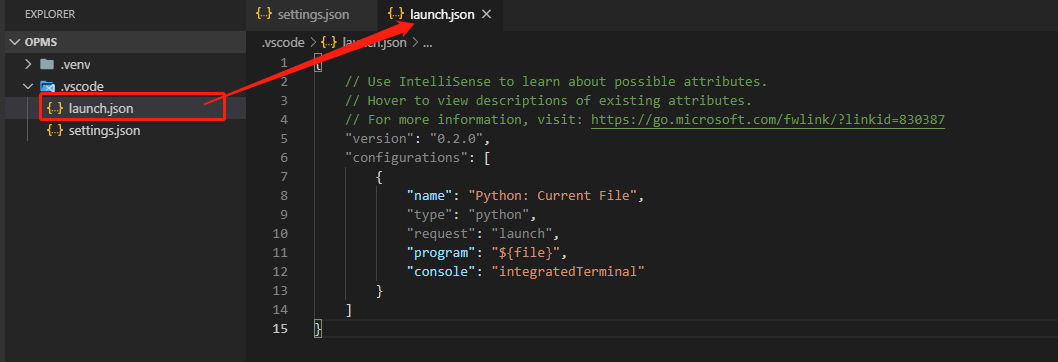Click the .vscode folder name
The image size is (1058, 362).
[82, 86]
